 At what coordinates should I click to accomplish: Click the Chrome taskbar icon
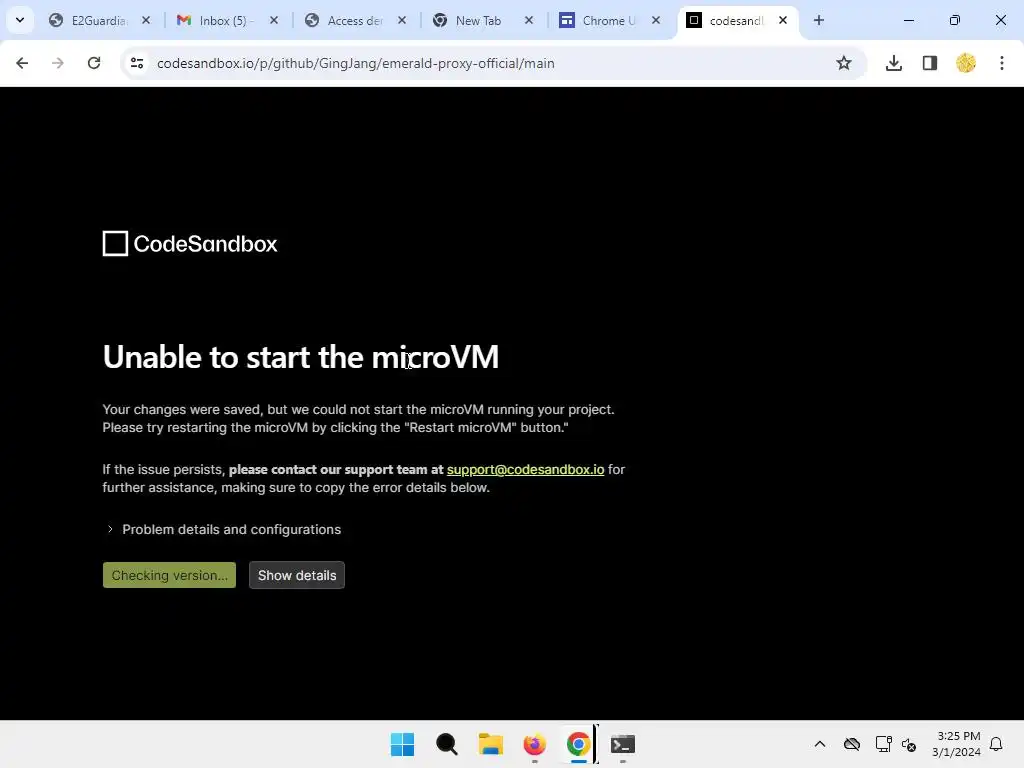(579, 744)
